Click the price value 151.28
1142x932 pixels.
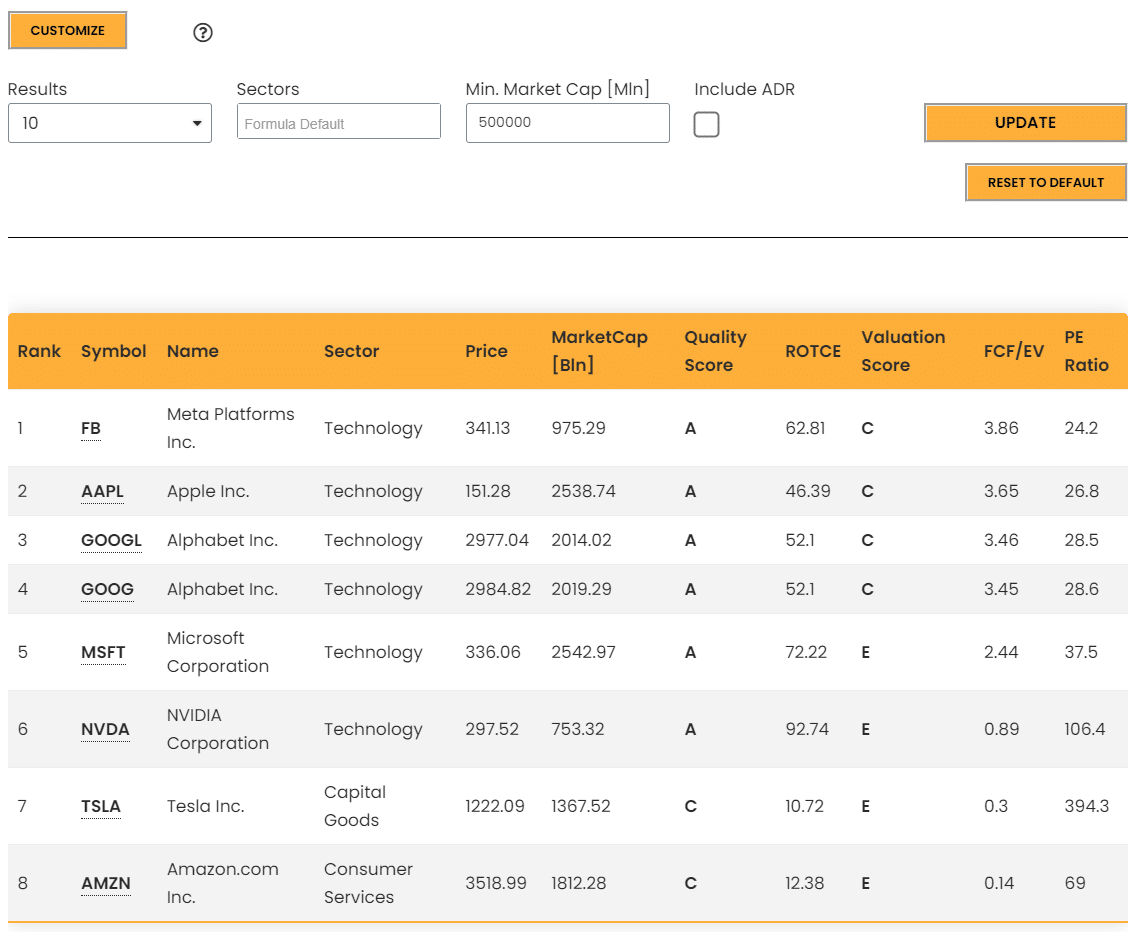[x=488, y=491]
